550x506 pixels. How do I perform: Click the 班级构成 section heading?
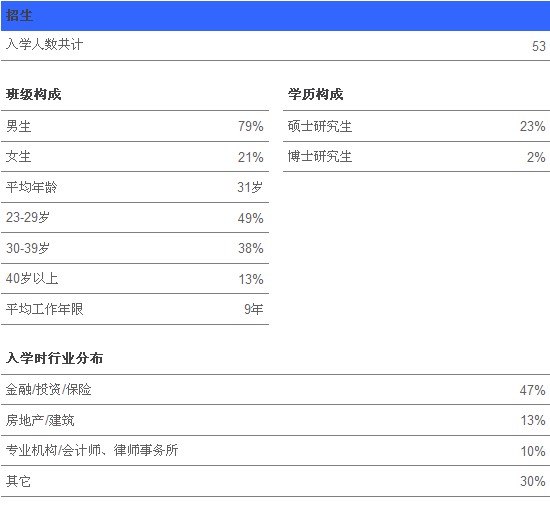34,94
